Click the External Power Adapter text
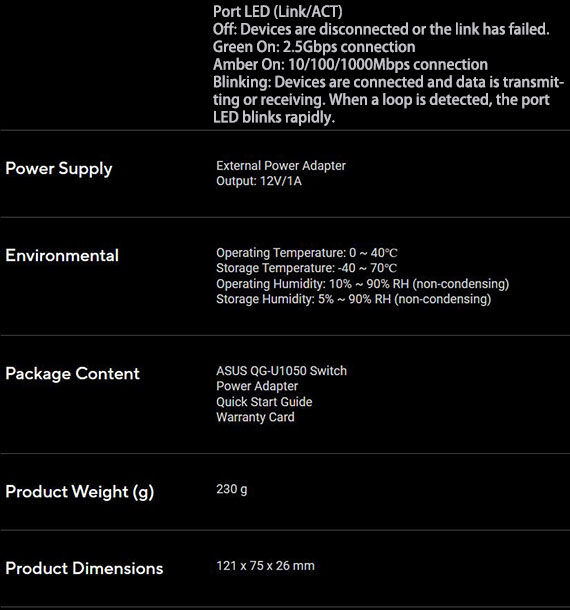Image resolution: width=570 pixels, height=610 pixels. [x=281, y=166]
